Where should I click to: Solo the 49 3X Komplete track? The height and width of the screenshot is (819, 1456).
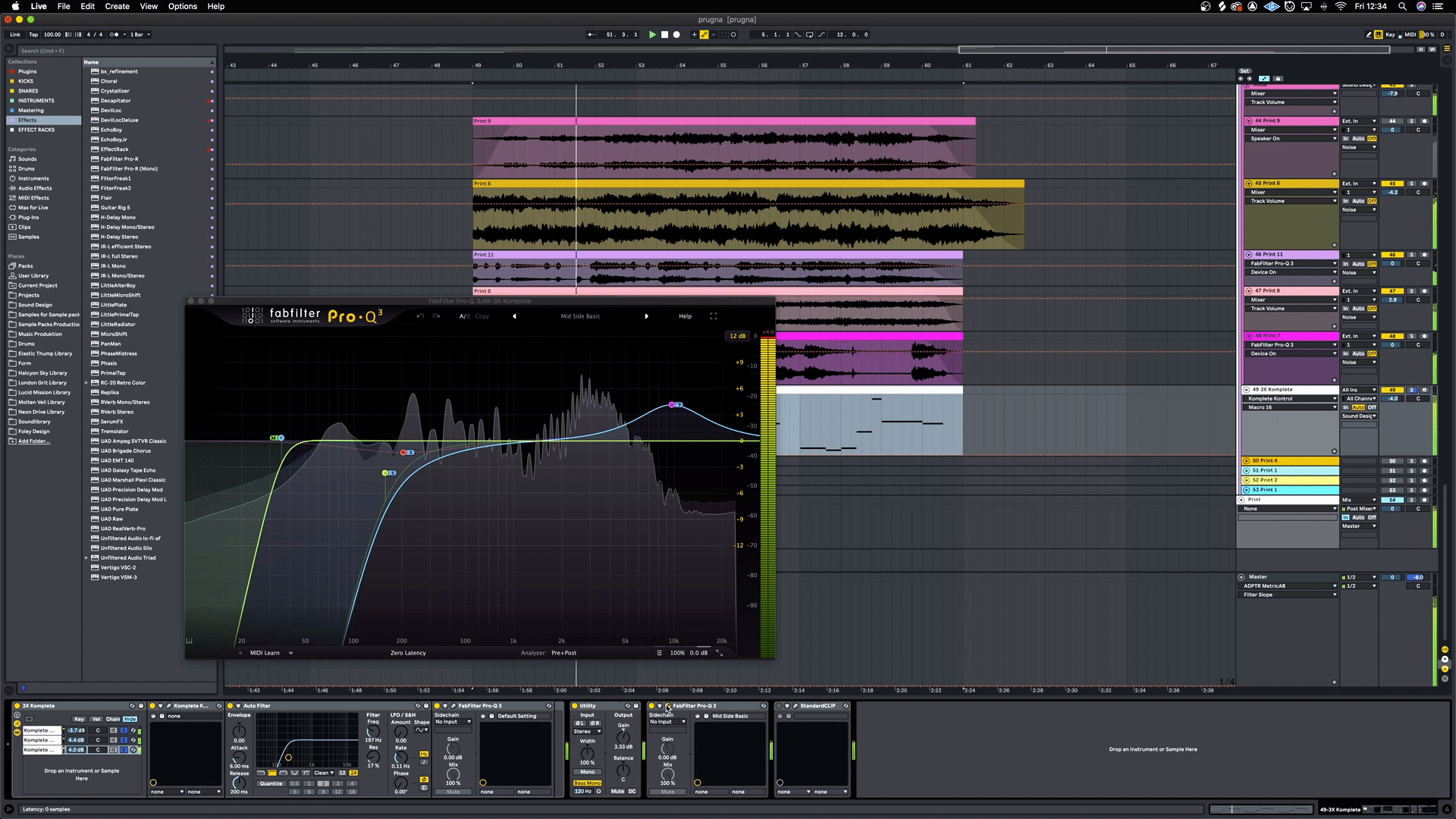1411,390
